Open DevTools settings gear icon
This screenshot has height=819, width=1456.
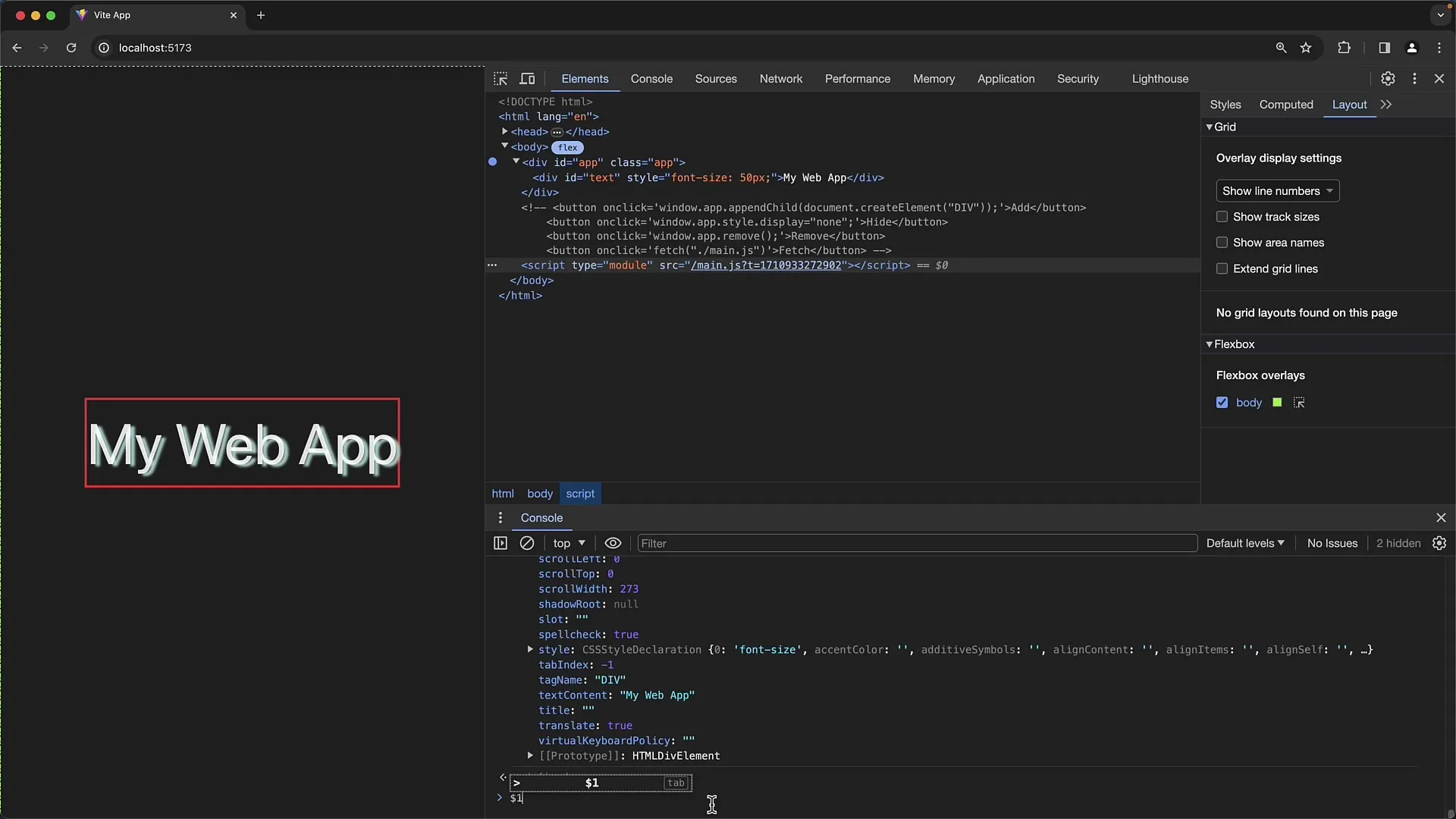point(1388,79)
